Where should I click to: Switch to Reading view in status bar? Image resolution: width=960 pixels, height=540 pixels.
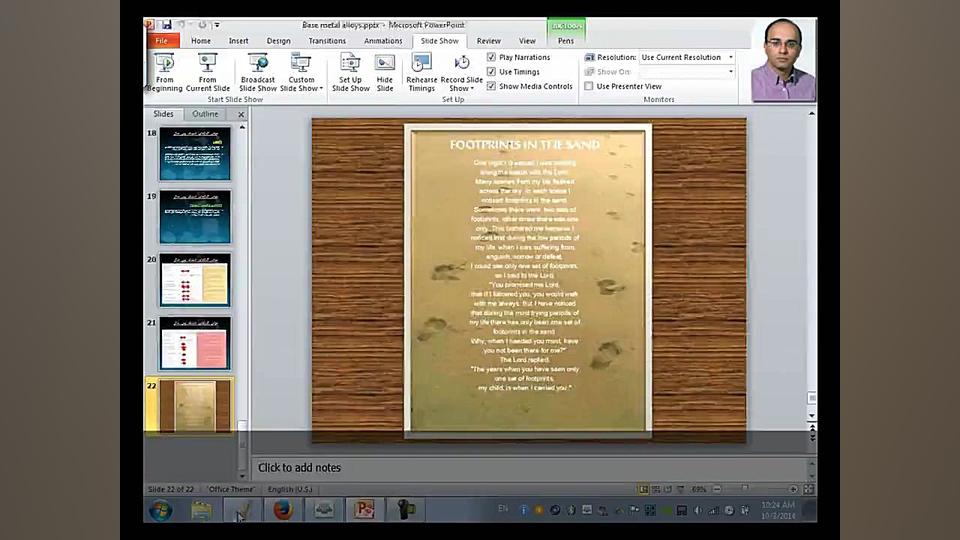point(668,489)
